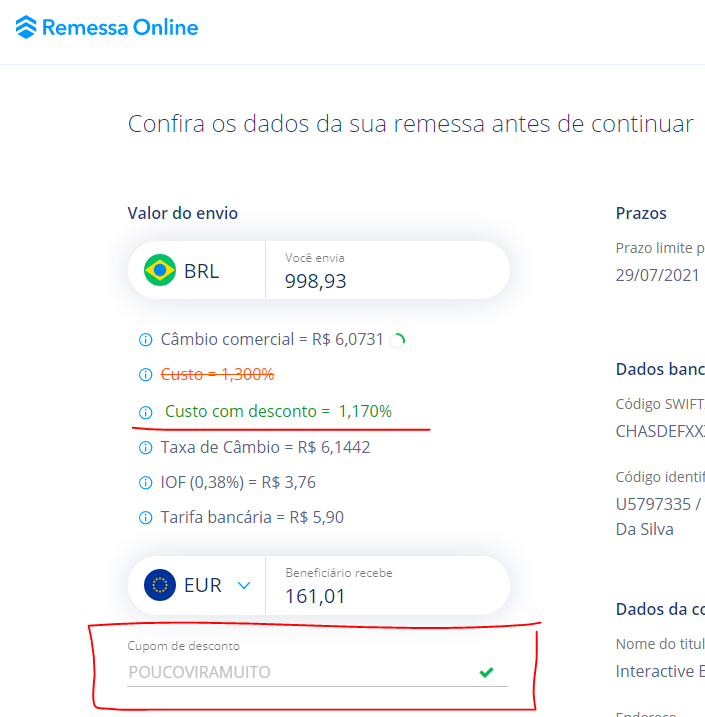Click the Remessa Online brand name text
705x717 pixels.
120,28
